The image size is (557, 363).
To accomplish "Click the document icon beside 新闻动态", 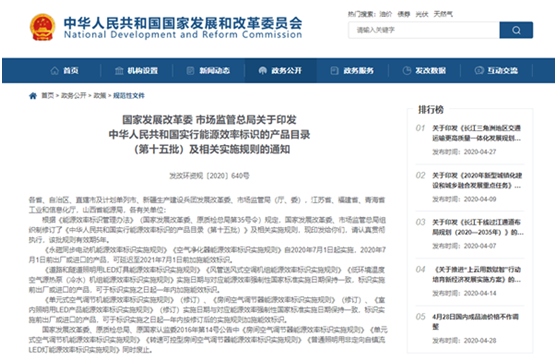I will coord(191,71).
